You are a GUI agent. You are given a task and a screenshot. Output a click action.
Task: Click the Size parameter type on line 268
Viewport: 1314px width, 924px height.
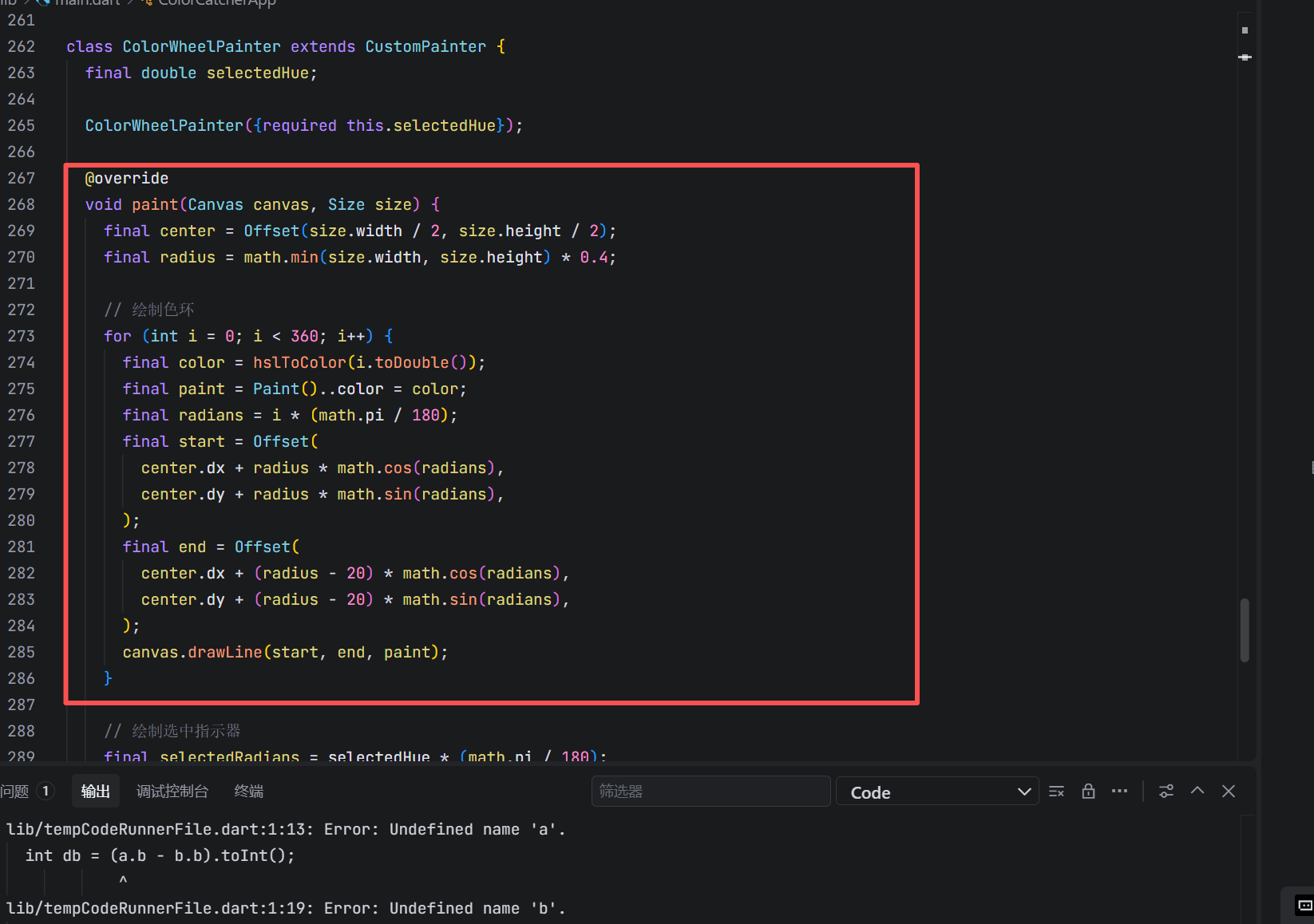(x=346, y=204)
